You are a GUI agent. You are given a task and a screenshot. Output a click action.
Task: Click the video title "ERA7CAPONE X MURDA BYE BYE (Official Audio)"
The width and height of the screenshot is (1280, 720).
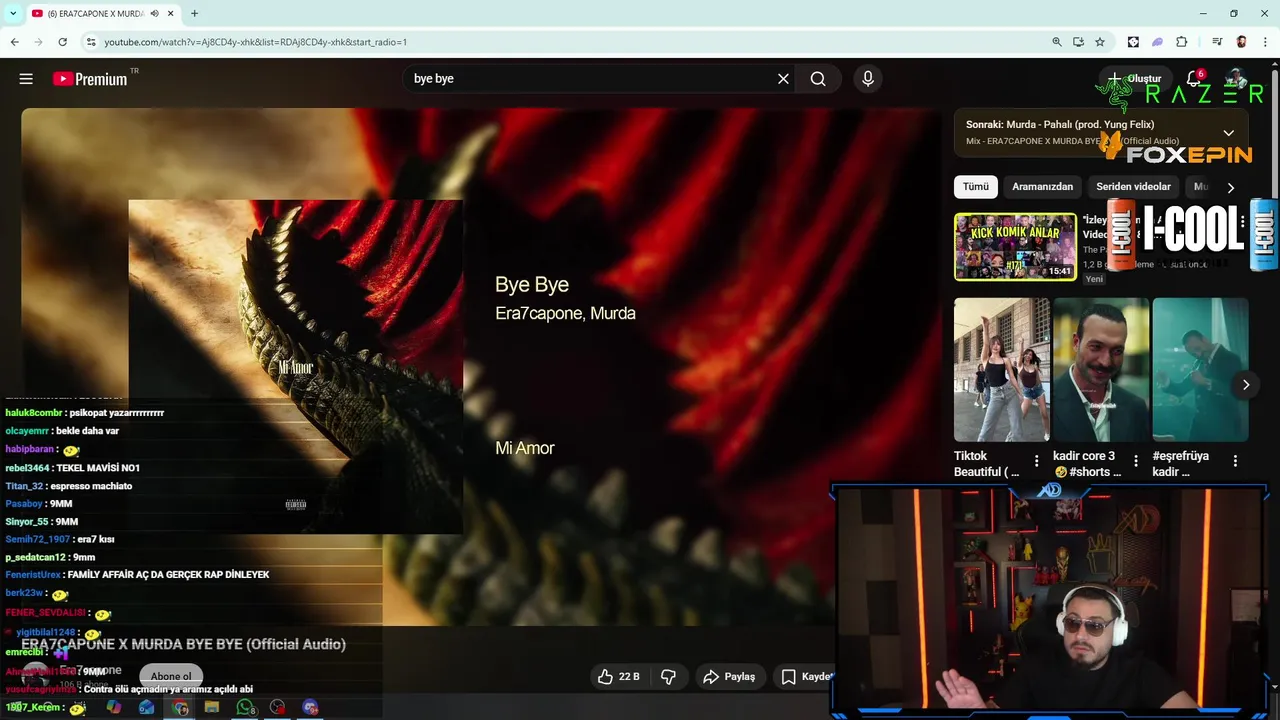184,645
